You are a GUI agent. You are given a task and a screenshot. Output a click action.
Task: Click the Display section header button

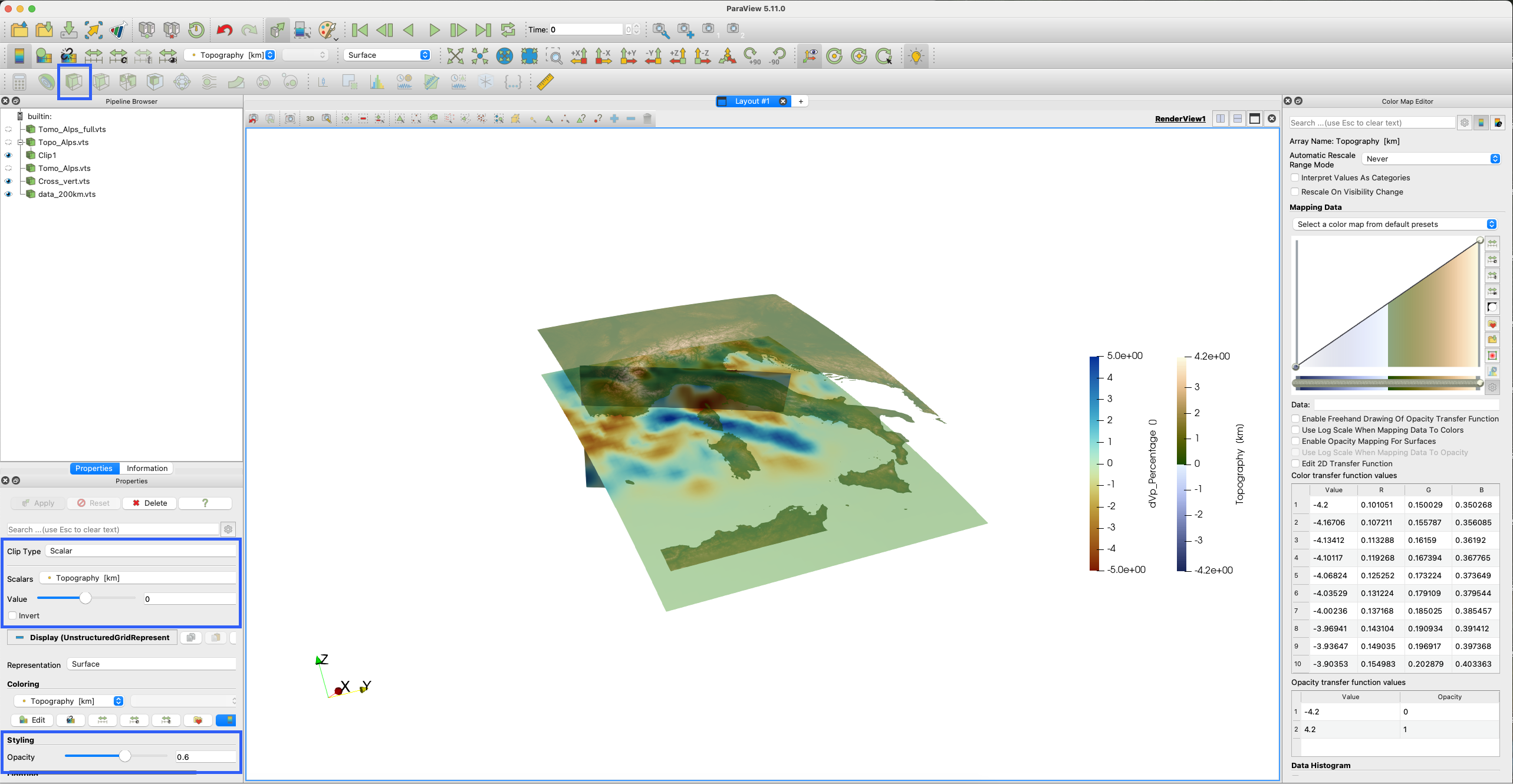point(93,637)
